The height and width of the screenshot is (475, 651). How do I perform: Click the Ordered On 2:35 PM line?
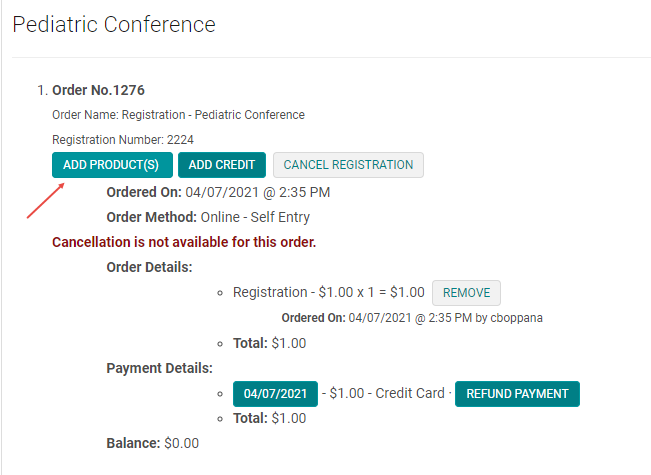tap(218, 192)
